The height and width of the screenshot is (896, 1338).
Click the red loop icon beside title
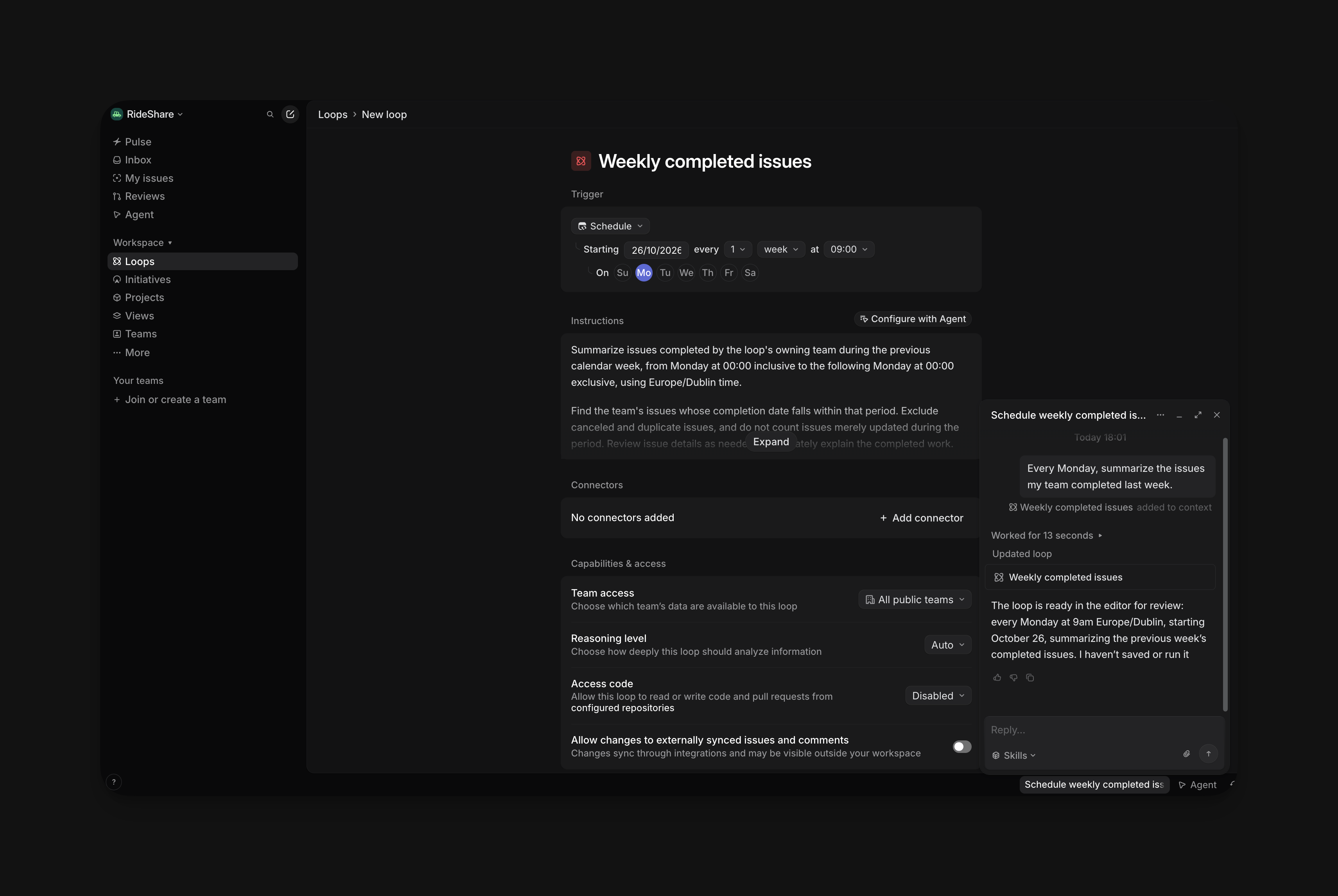581,161
